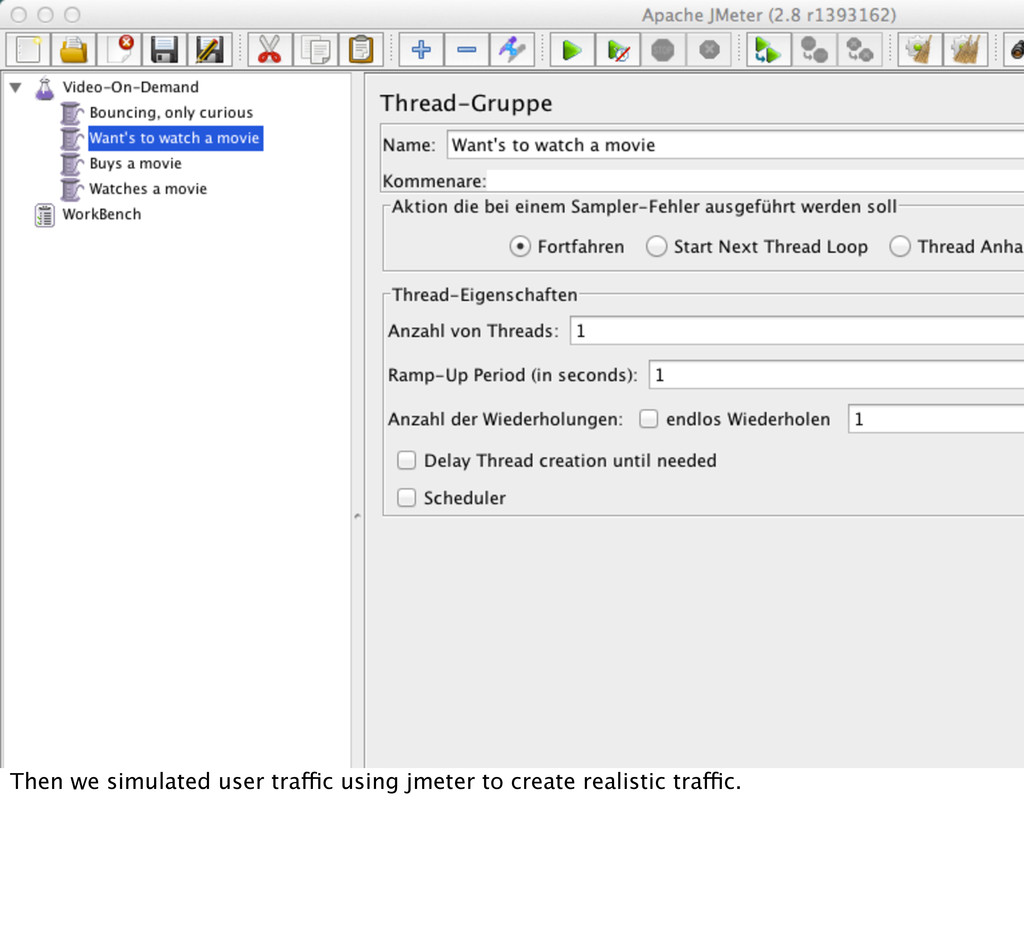Click the Thread-Eigenschaften group label
Viewport: 1024px width, 950px height.
(x=485, y=295)
